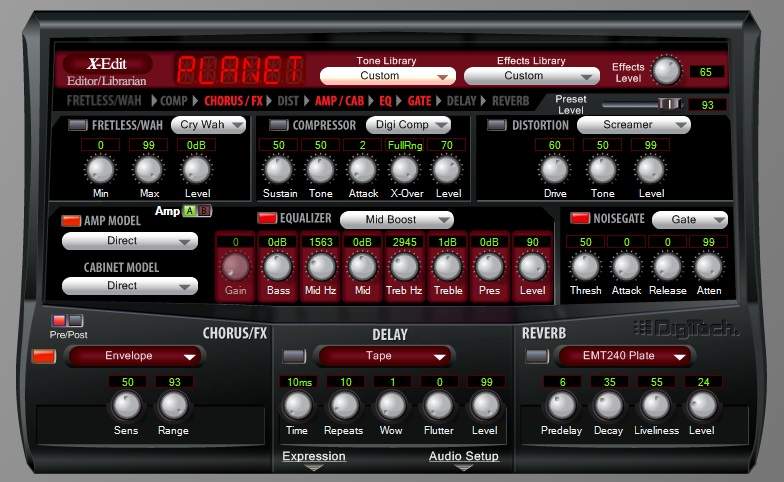This screenshot has width=784, height=482.
Task: Click the Equalizer Gain knob
Action: [236, 266]
